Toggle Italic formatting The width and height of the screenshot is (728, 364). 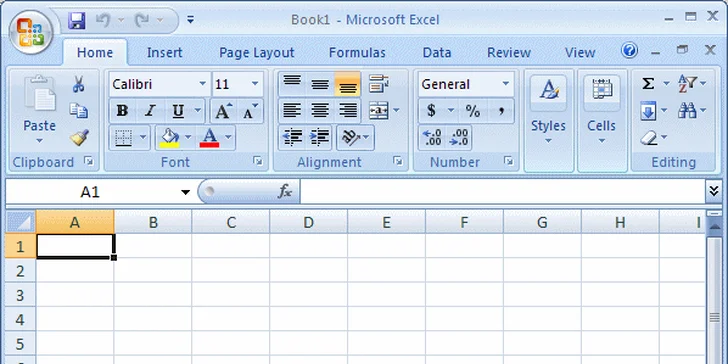[x=150, y=111]
